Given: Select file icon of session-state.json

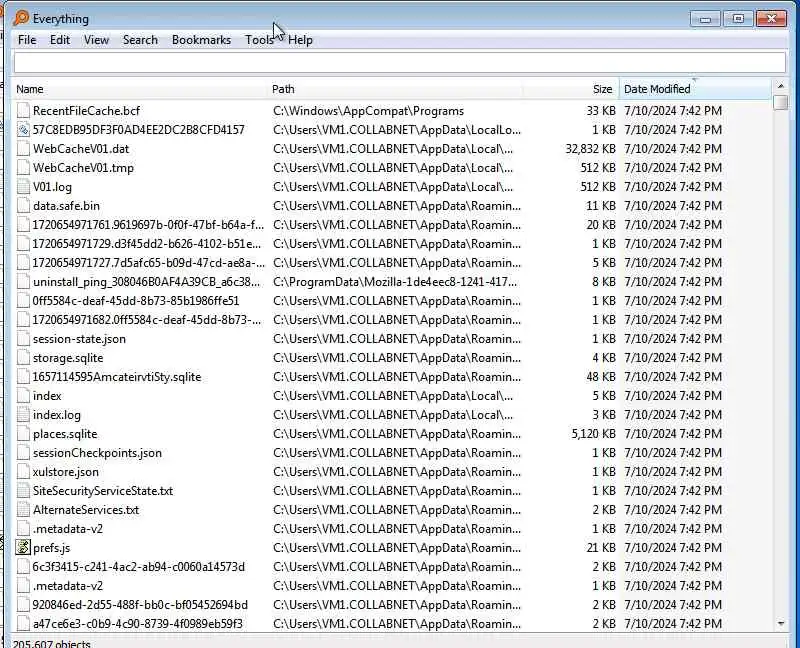Looking at the screenshot, I should coord(23,338).
